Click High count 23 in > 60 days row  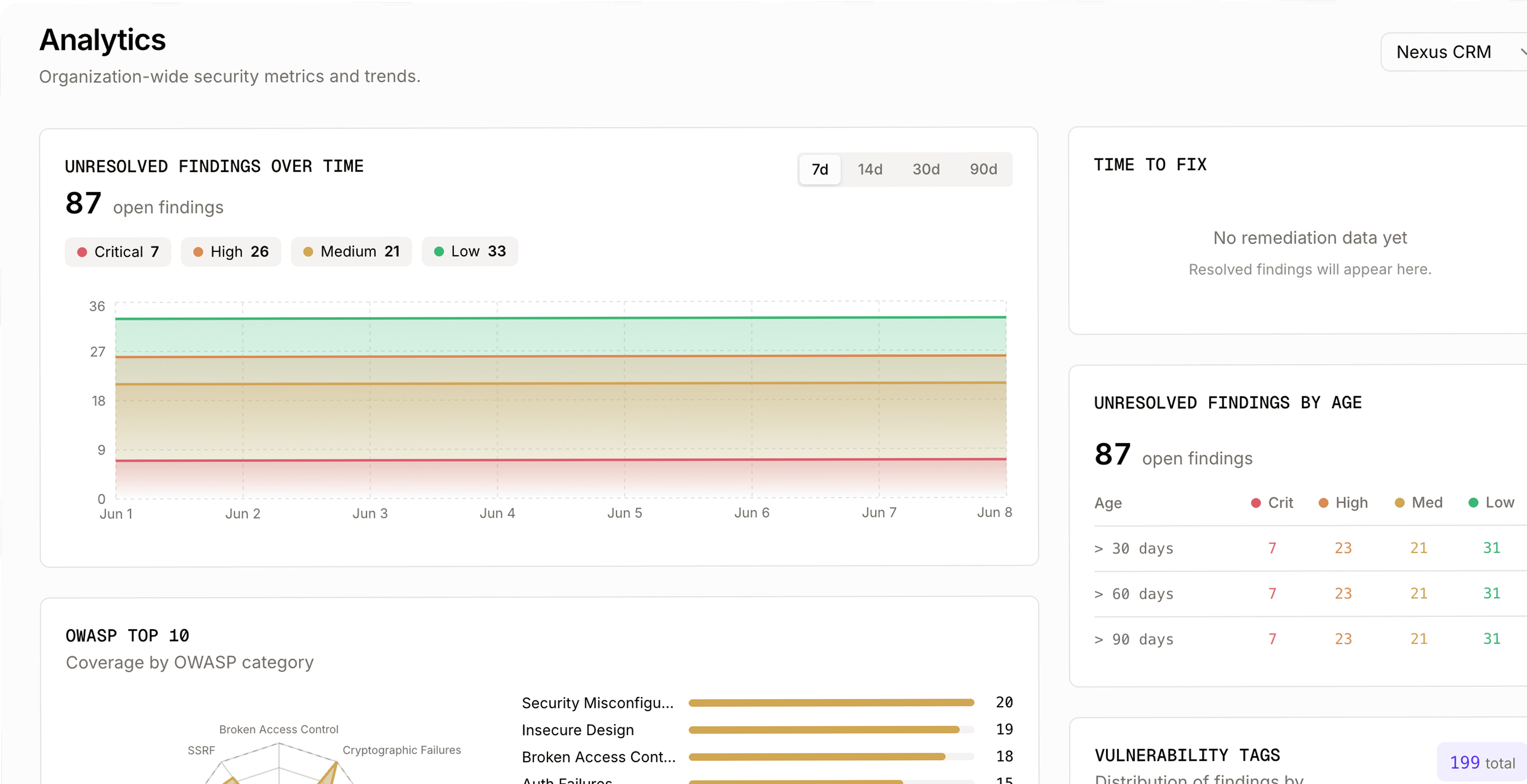pos(1343,594)
